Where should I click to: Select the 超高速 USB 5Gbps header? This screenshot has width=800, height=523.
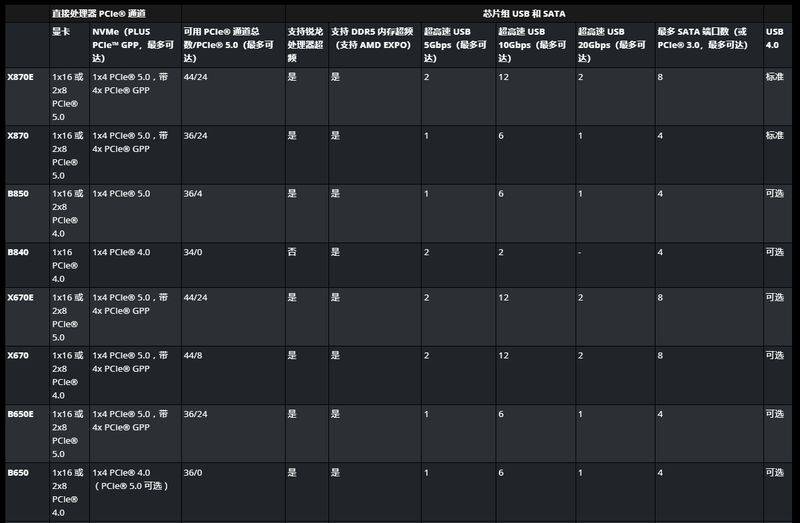(455, 45)
